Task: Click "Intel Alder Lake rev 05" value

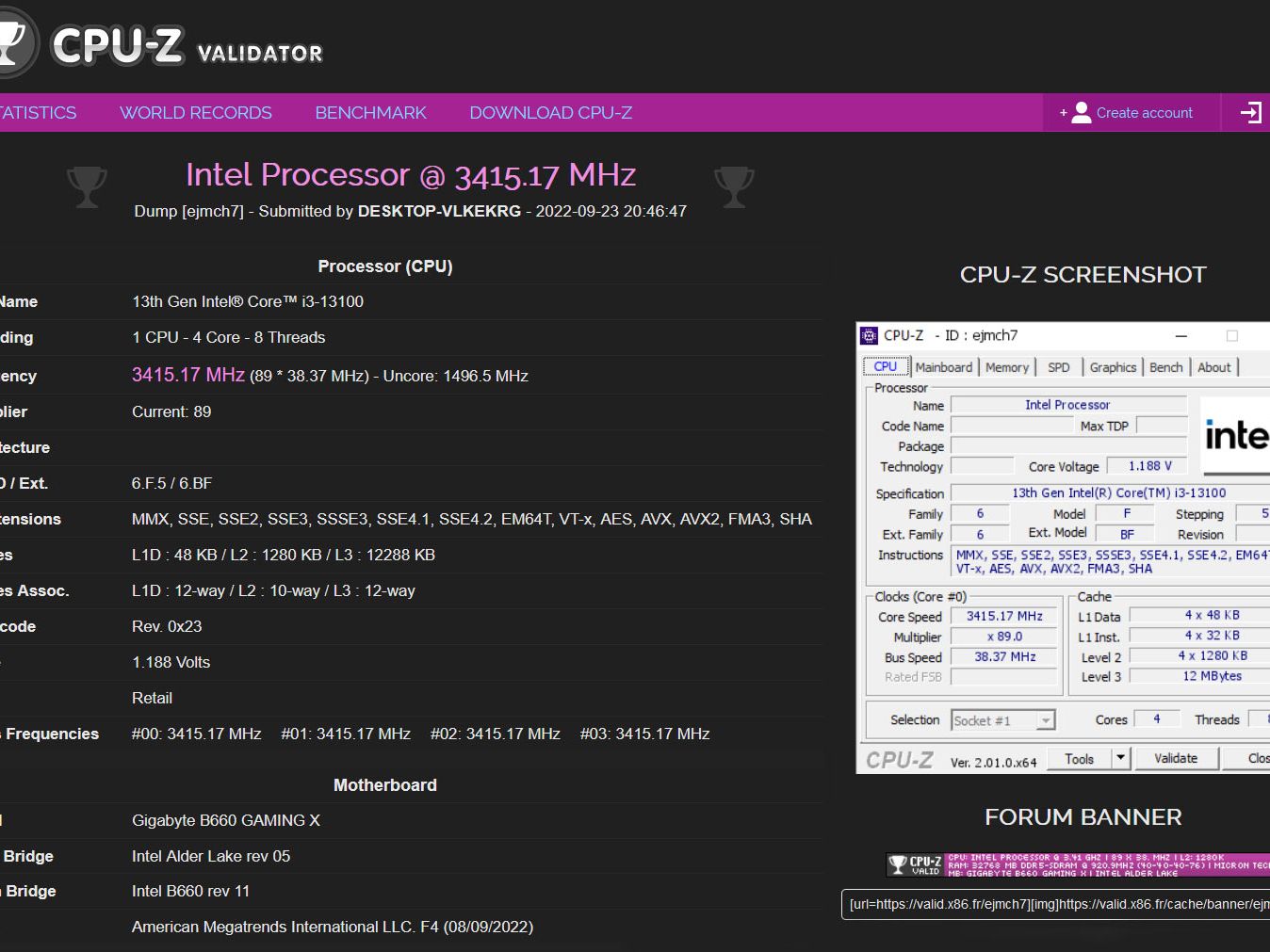Action: click(x=211, y=857)
